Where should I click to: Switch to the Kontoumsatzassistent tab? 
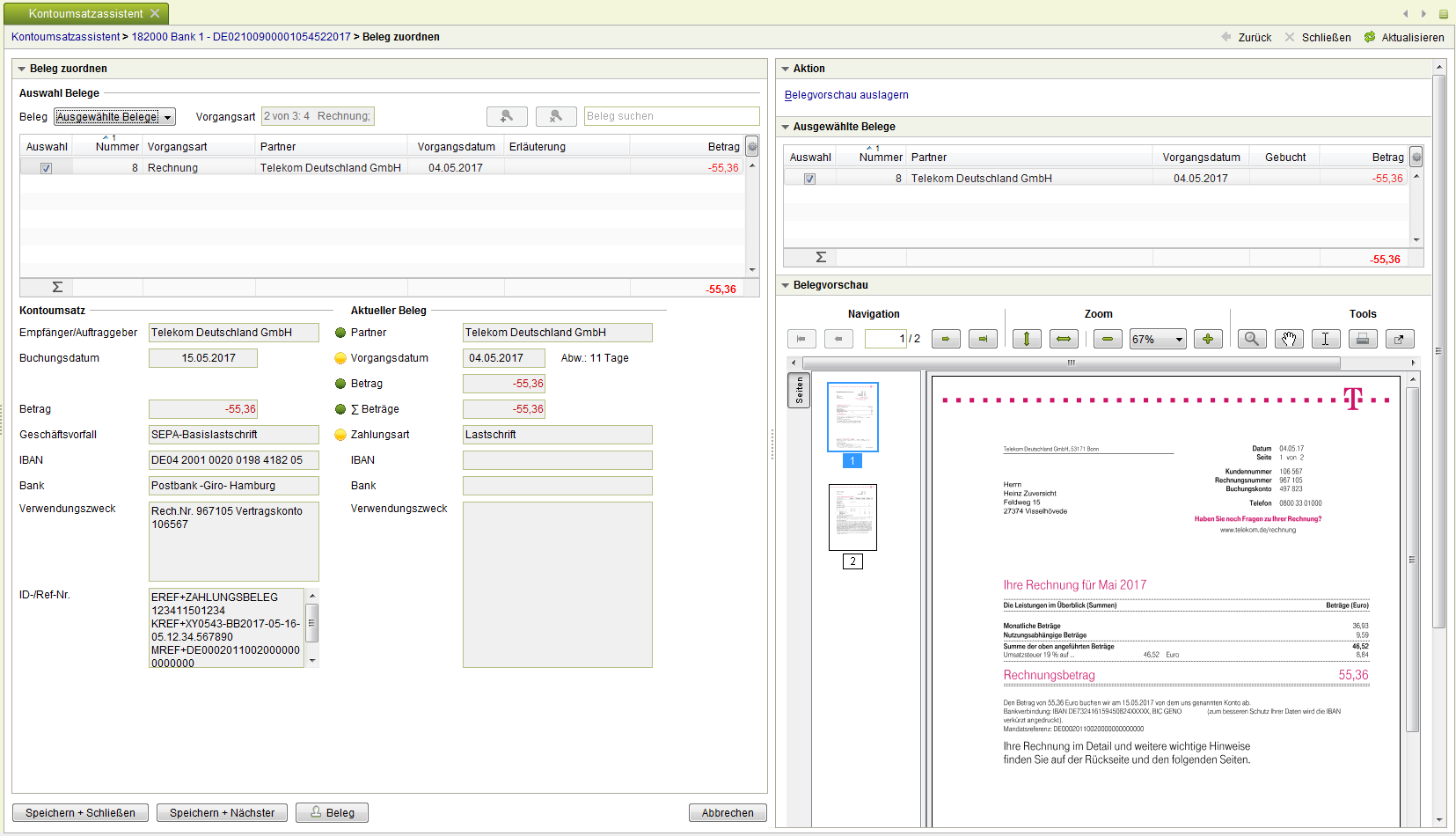coord(85,13)
